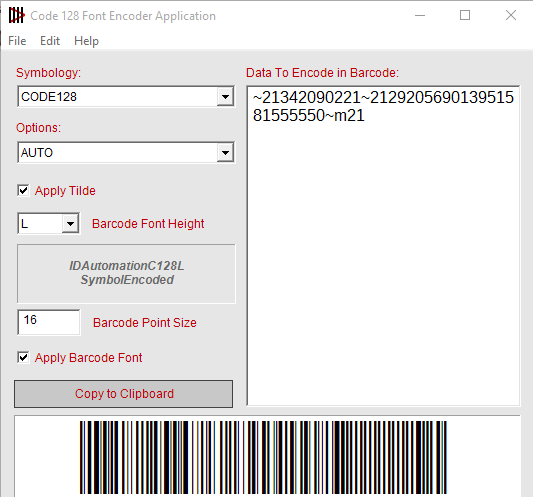Image resolution: width=533 pixels, height=497 pixels.
Task: Minimize the Font Encoder window
Action: tap(420, 15)
